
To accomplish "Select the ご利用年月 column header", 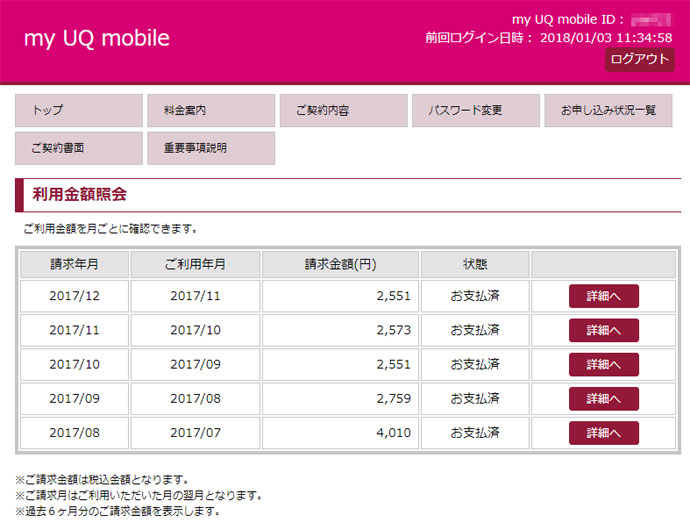I will point(195,264).
